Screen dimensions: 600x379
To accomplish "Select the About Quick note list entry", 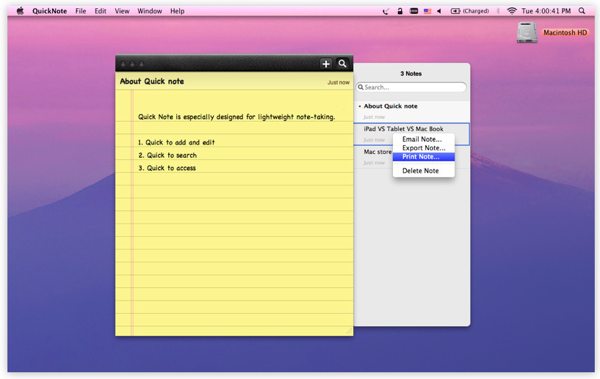I will (412, 111).
